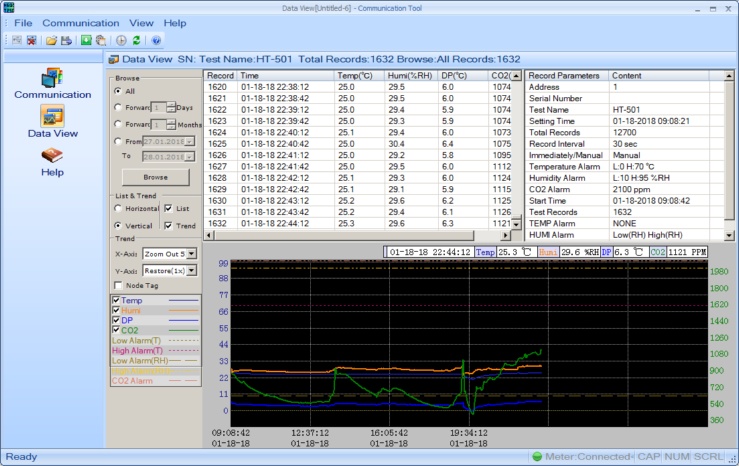Open a file with the yellow folder icon
This screenshot has height=466, width=739.
[51, 41]
